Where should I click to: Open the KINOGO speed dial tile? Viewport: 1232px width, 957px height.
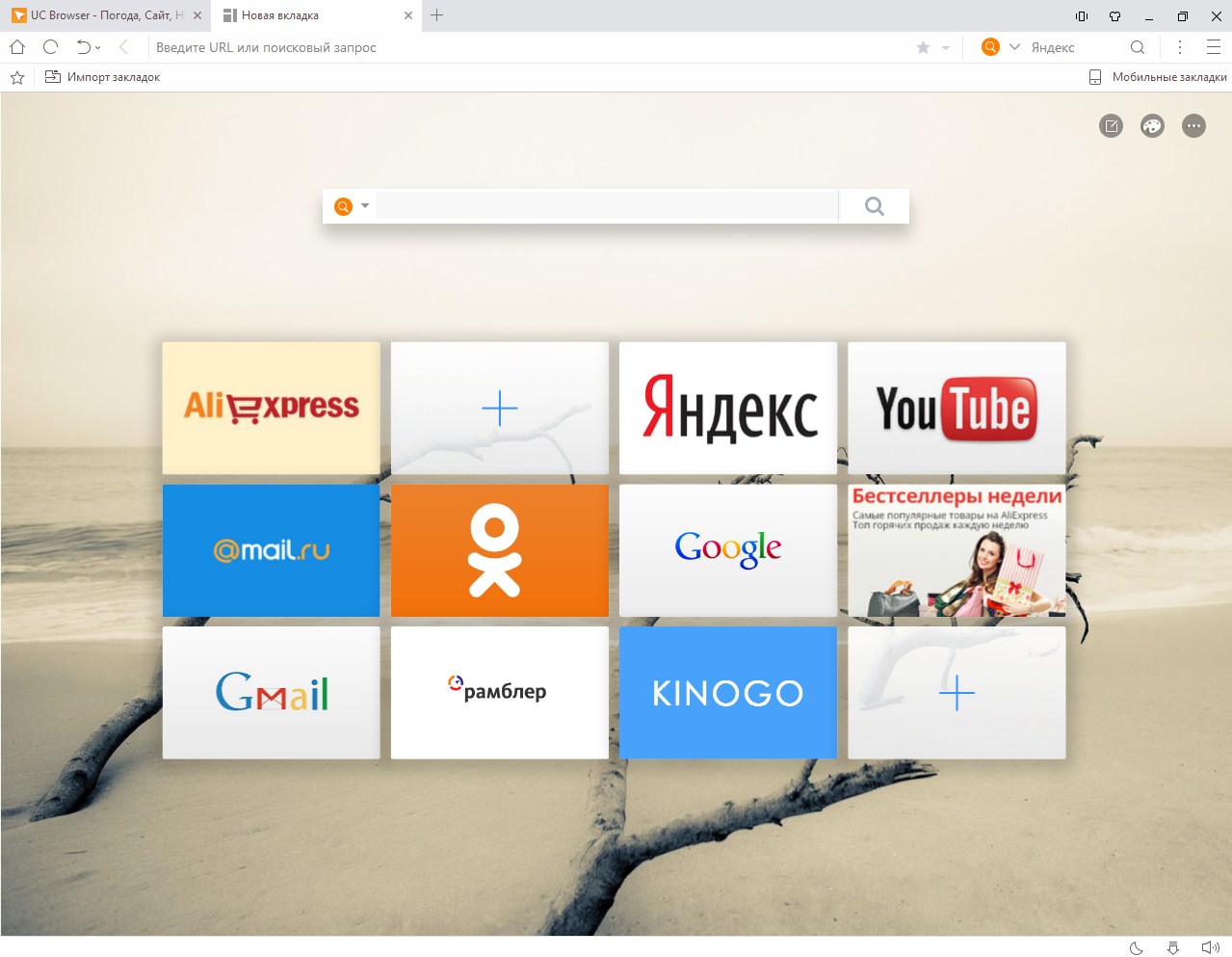[x=728, y=693]
